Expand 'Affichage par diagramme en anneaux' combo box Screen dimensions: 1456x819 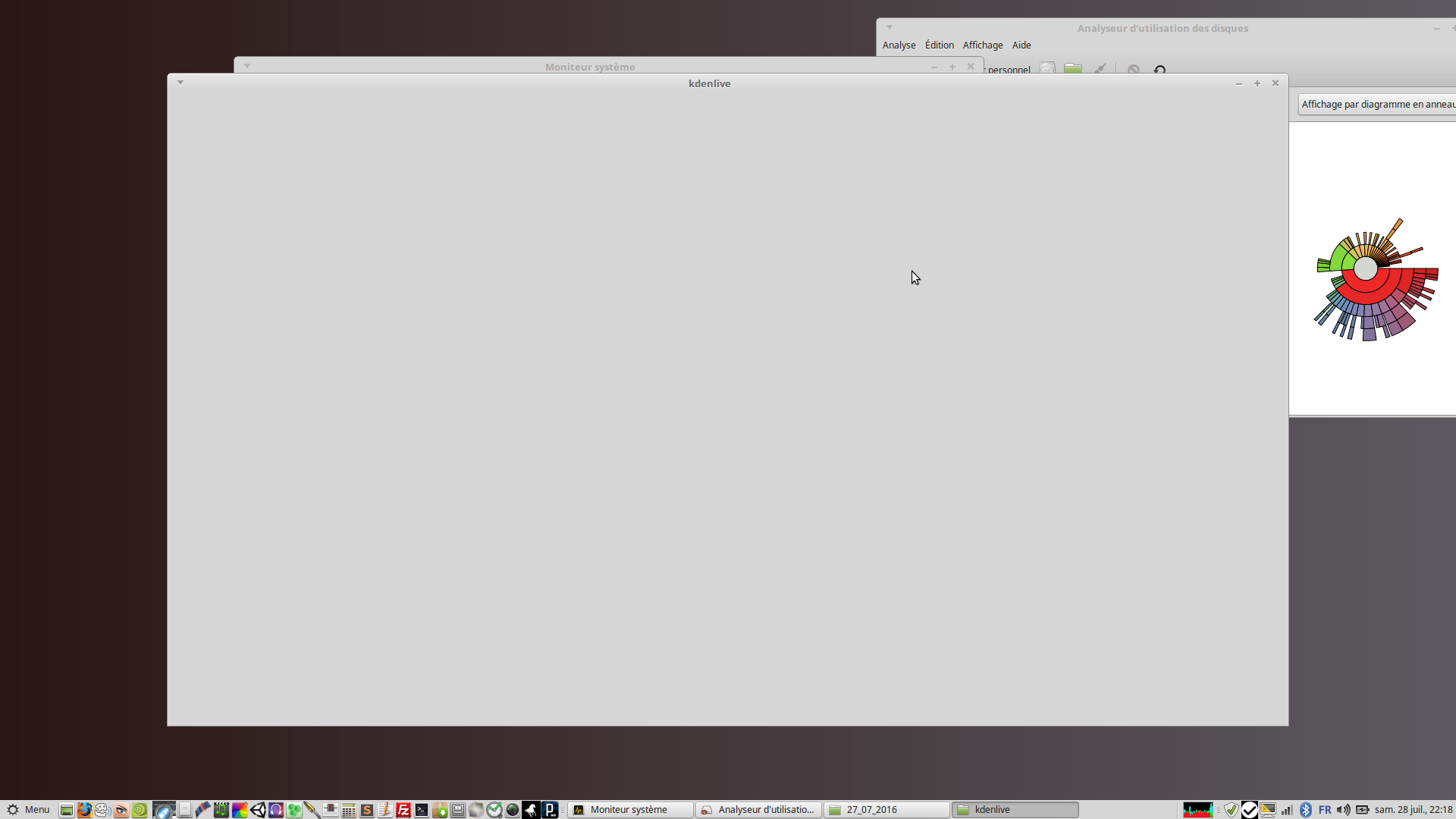tap(1376, 105)
